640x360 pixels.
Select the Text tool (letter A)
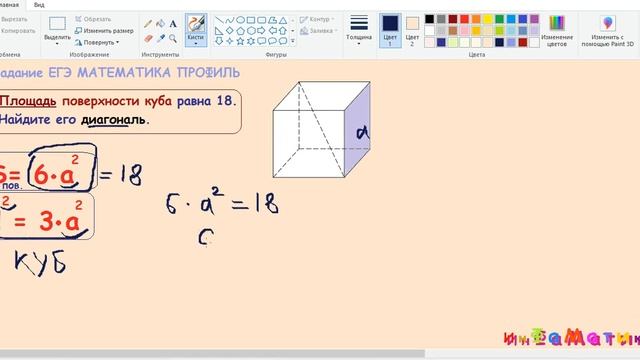click(173, 24)
